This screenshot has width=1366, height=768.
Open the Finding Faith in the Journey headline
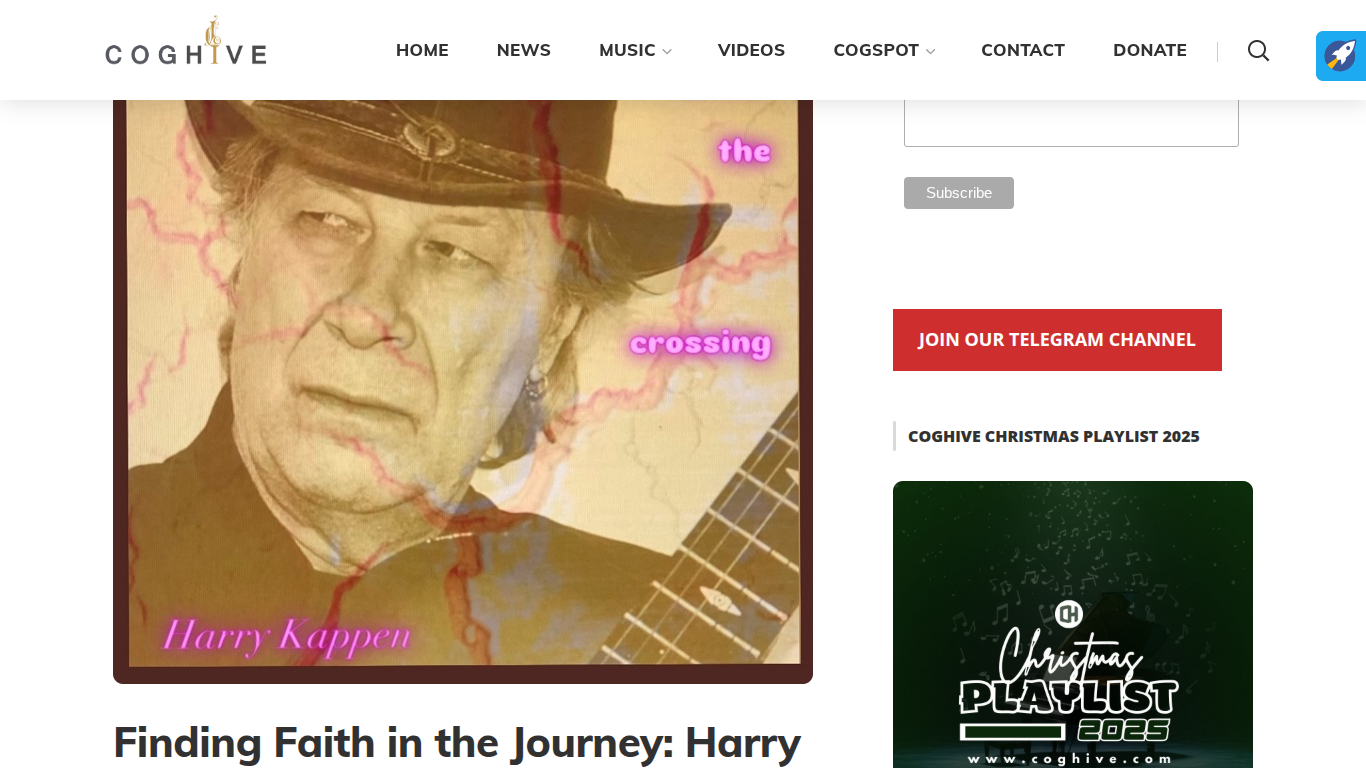[457, 743]
